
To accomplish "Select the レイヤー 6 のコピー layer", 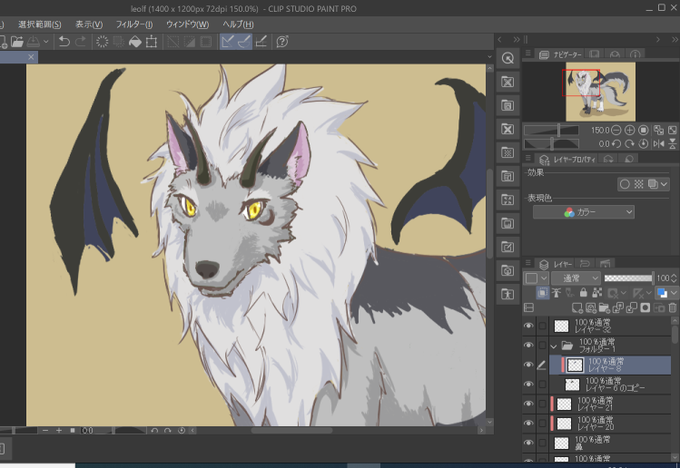I will coord(610,384).
